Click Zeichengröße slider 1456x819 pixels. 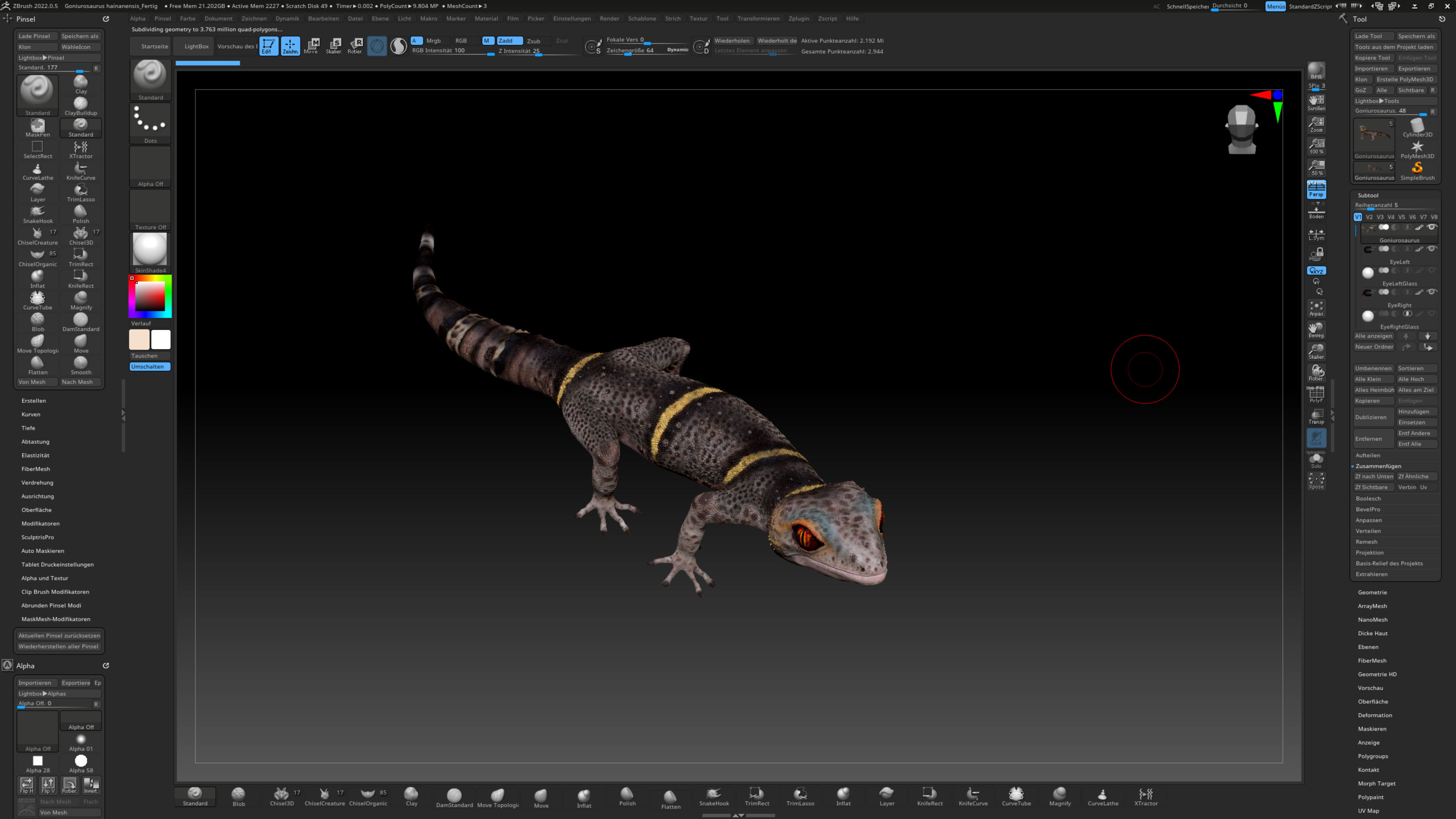click(x=647, y=51)
